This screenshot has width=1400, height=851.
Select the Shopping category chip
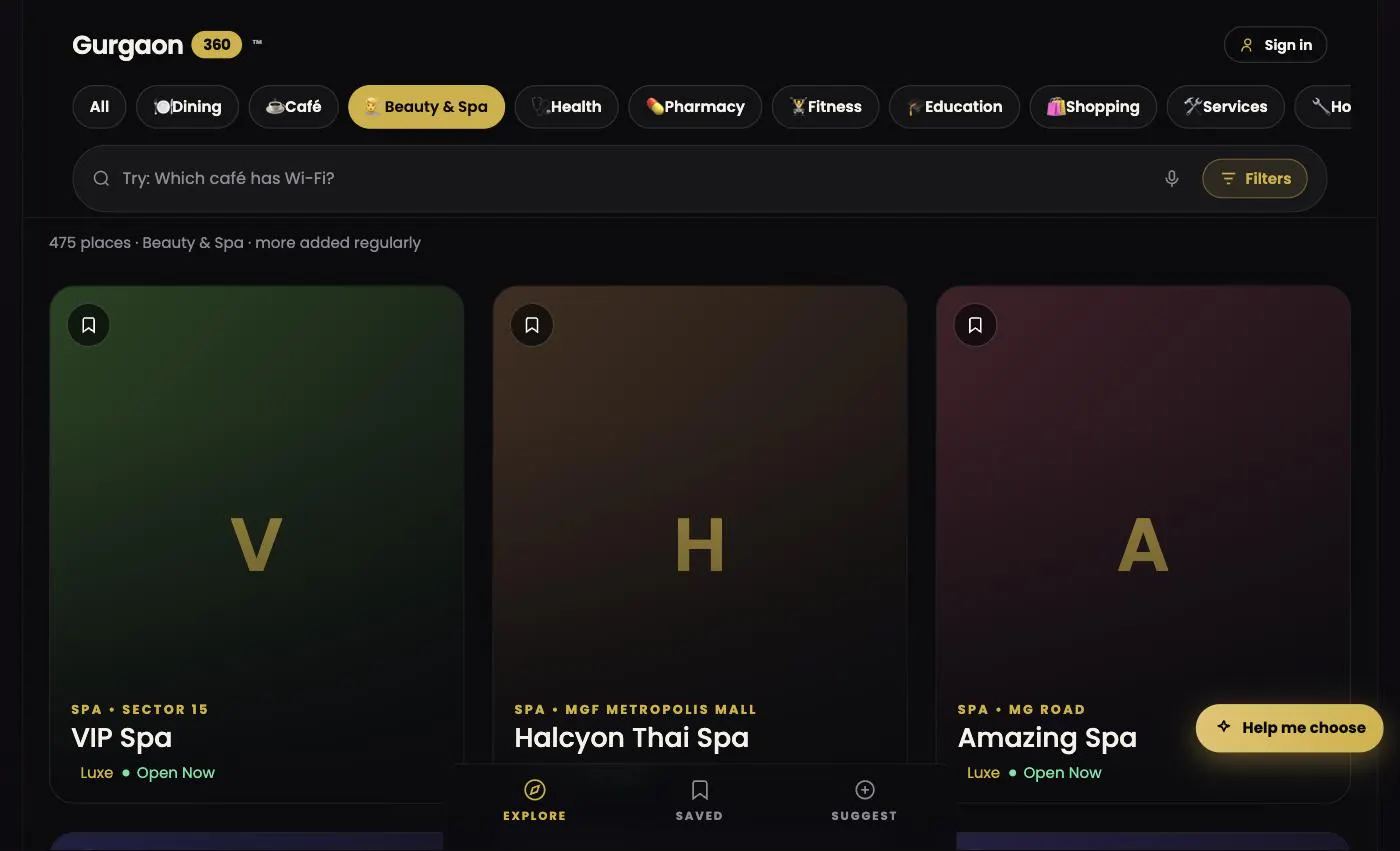[x=1093, y=107]
